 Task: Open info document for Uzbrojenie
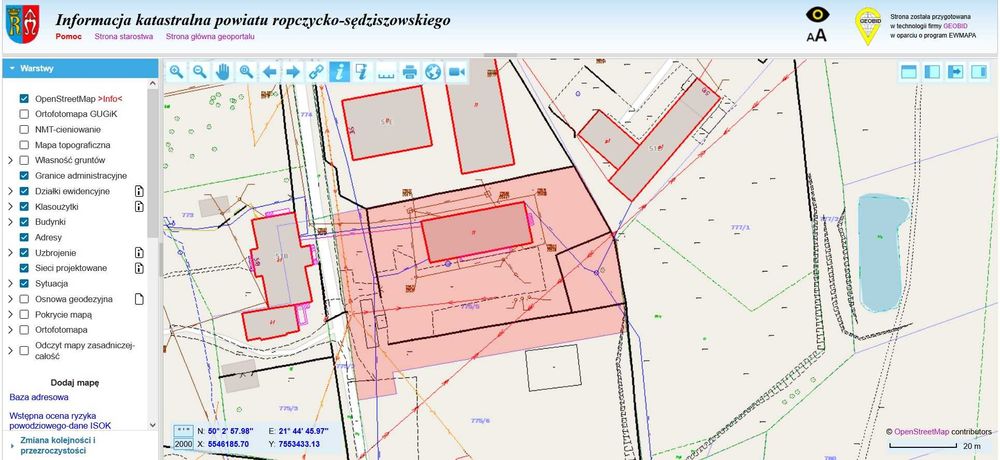(x=139, y=253)
